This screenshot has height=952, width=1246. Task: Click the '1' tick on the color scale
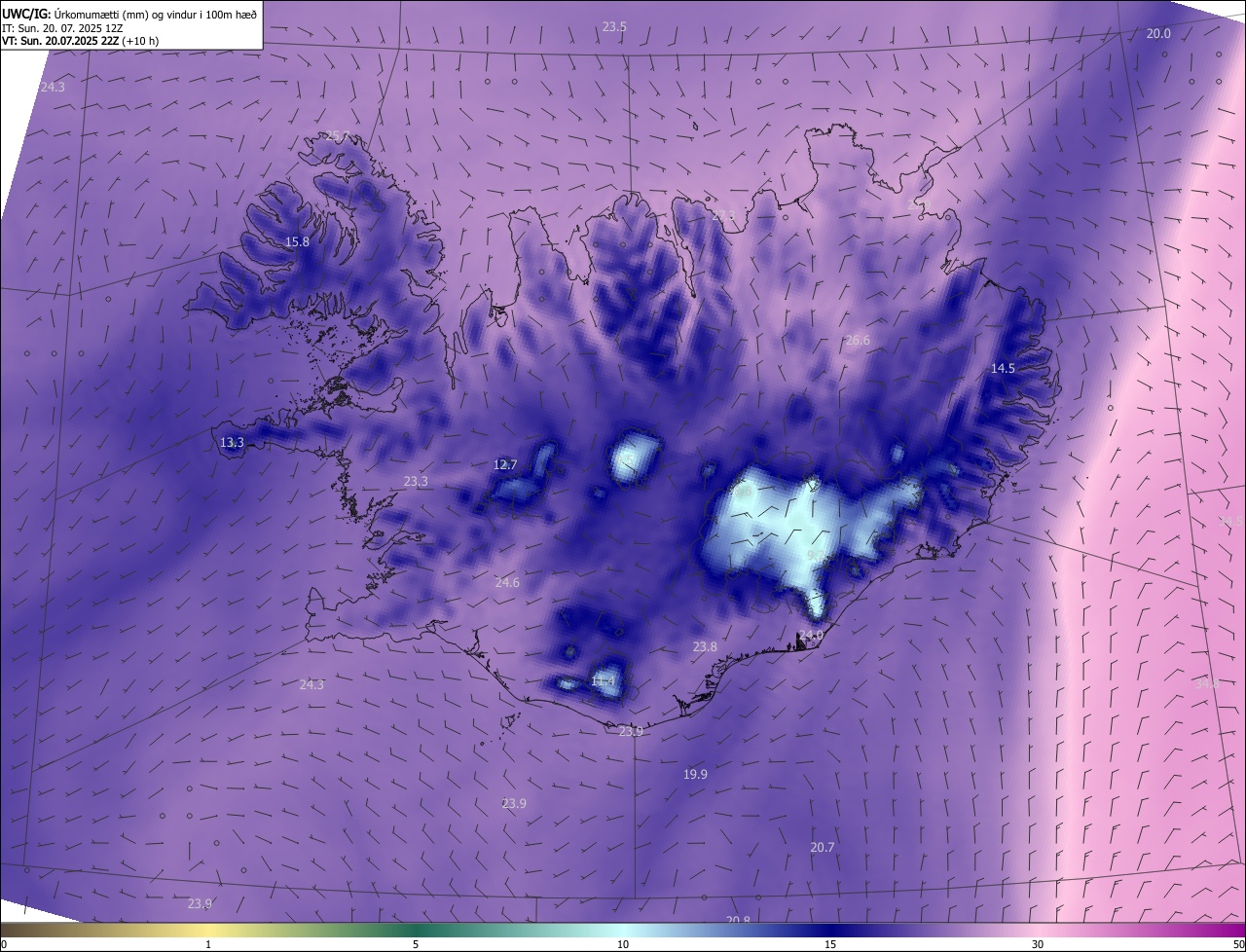[208, 944]
